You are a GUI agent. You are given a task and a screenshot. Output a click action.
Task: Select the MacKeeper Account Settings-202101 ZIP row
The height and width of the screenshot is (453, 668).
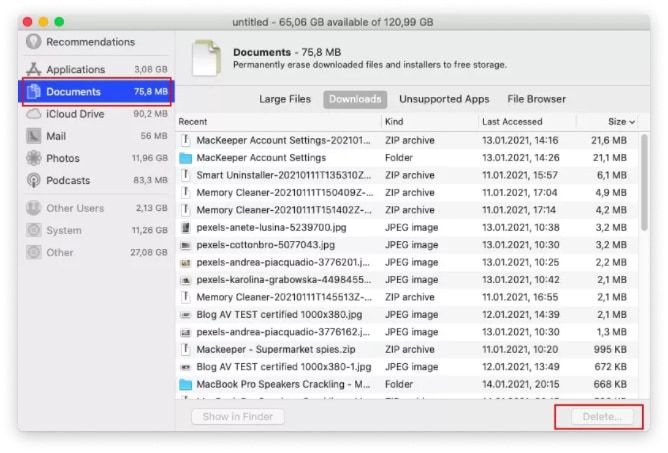point(407,140)
